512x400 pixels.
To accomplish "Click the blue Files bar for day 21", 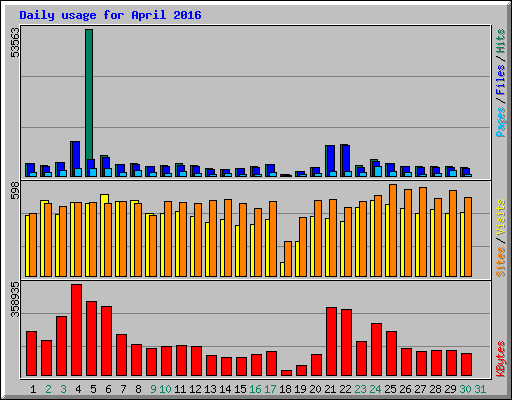I will [x=331, y=159].
